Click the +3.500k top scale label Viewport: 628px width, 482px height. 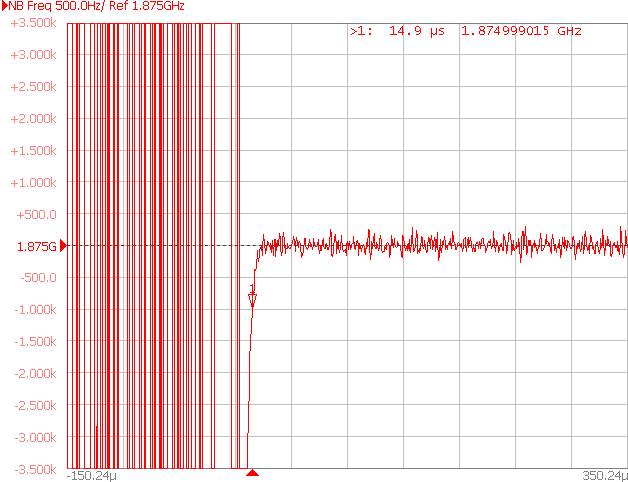33,23
